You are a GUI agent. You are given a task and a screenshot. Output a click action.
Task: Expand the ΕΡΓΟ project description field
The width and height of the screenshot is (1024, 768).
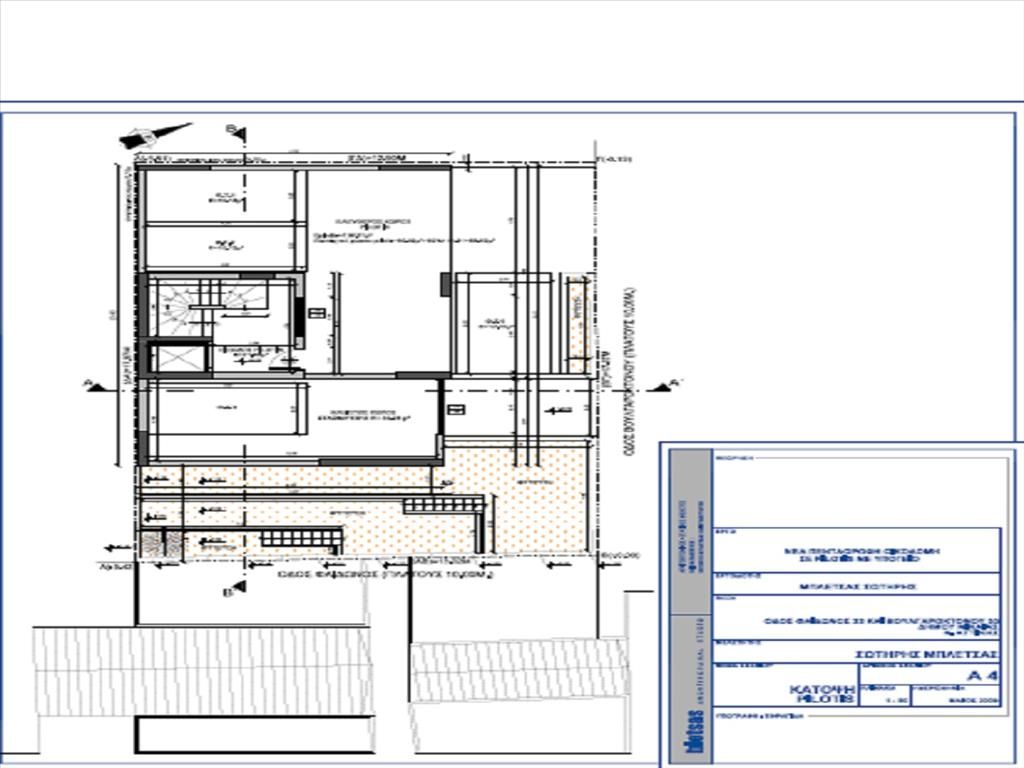[863, 553]
